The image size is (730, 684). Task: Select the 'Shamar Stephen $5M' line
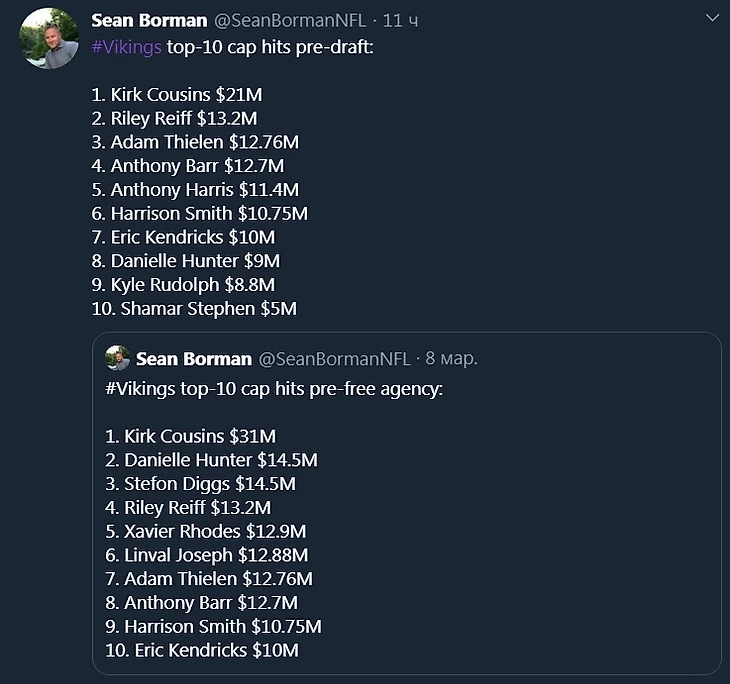pos(194,308)
